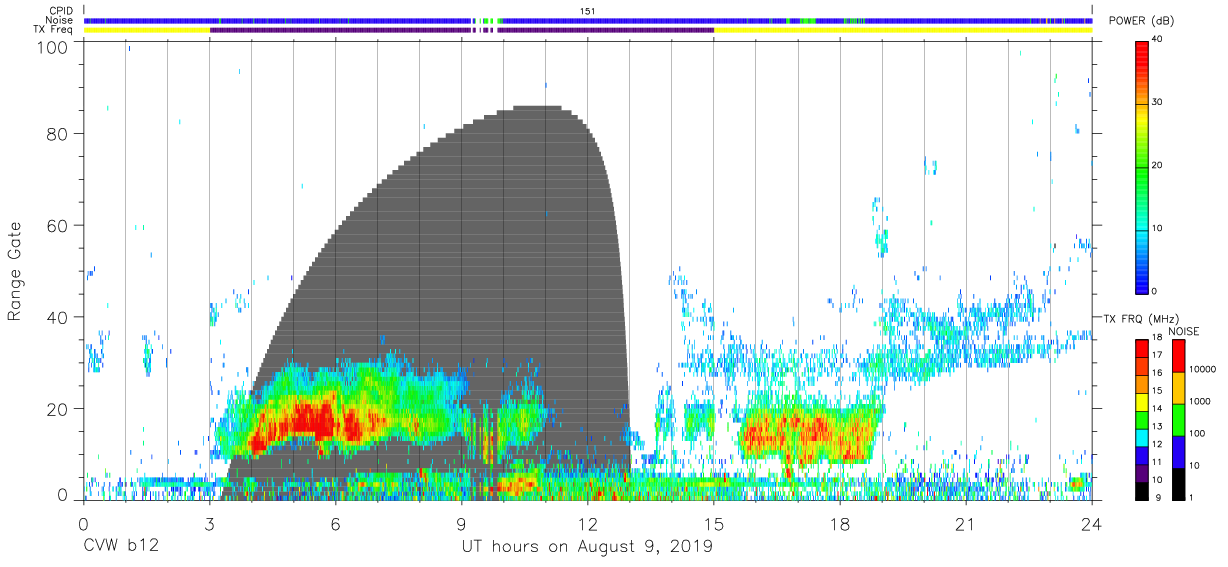
Task: Click the 'CVW b12' radar beam label
Action: coord(119,547)
